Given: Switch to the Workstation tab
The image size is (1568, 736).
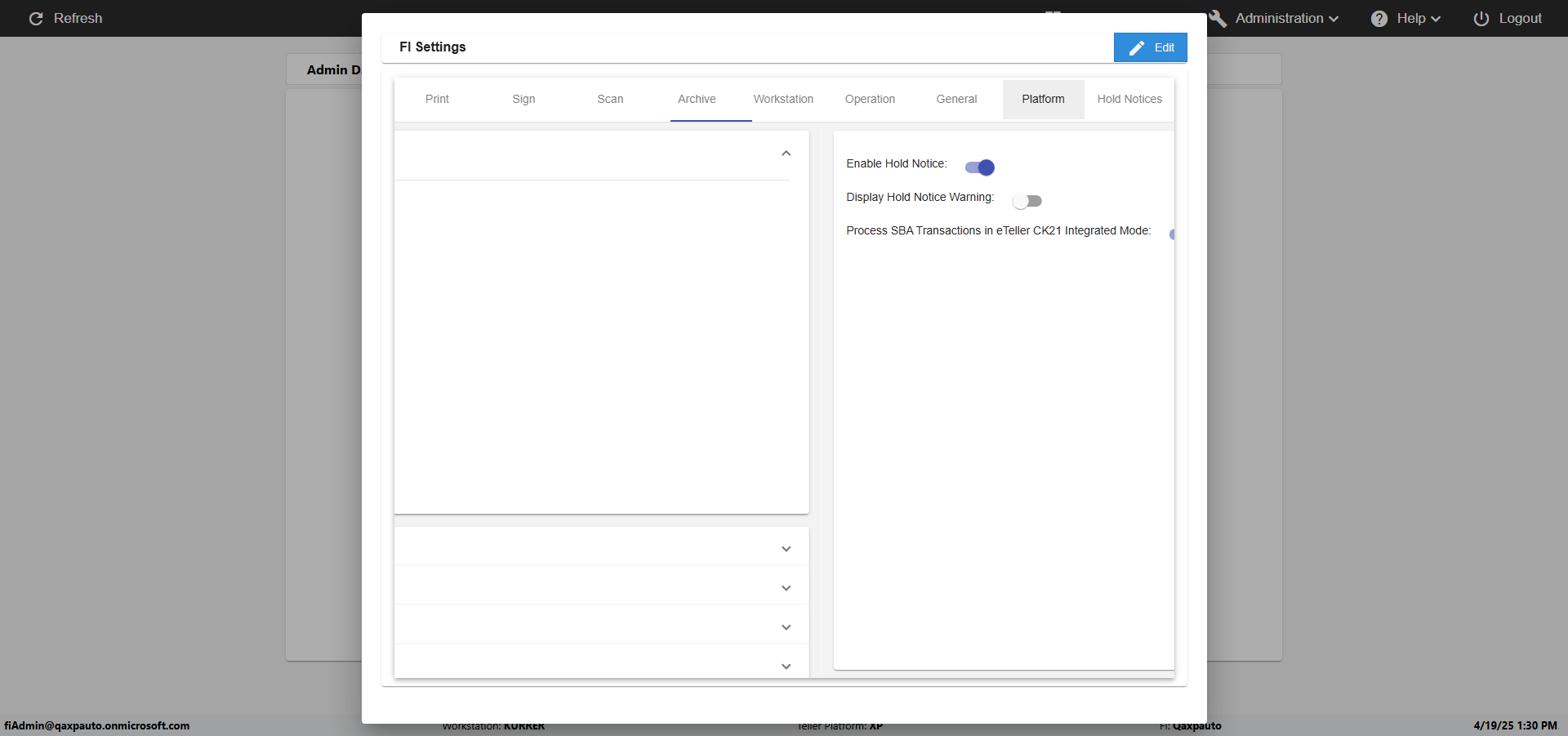Looking at the screenshot, I should pos(783,99).
